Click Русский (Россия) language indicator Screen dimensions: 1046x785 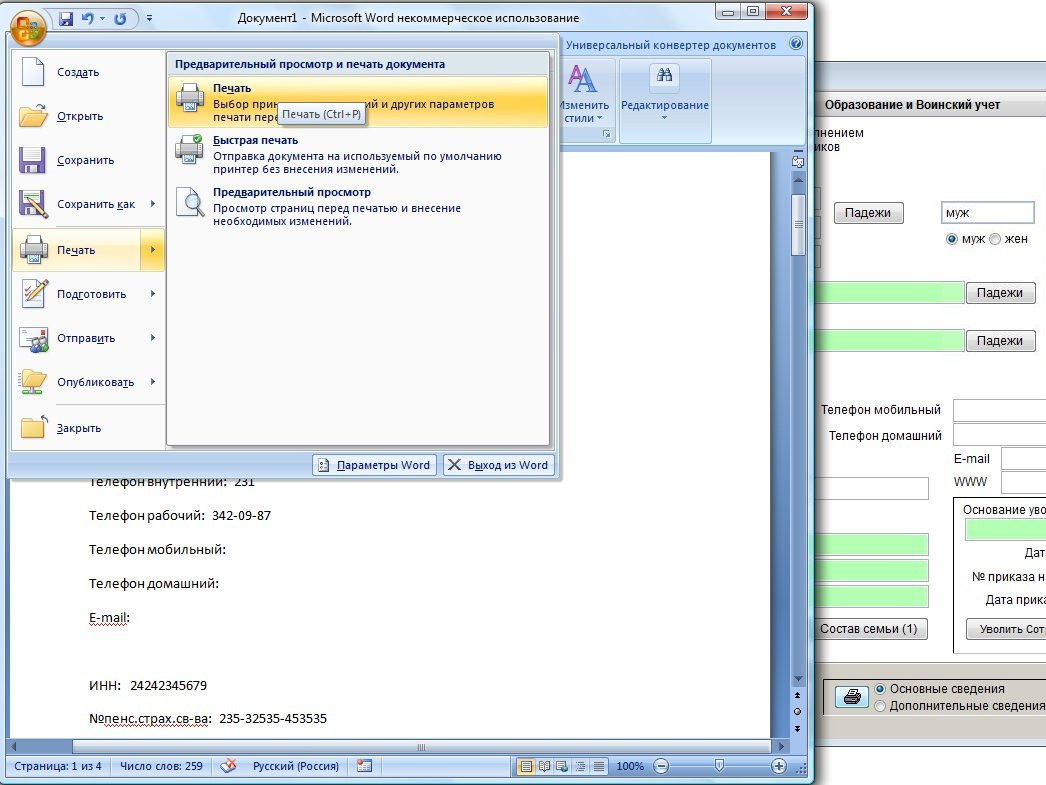tap(296, 766)
